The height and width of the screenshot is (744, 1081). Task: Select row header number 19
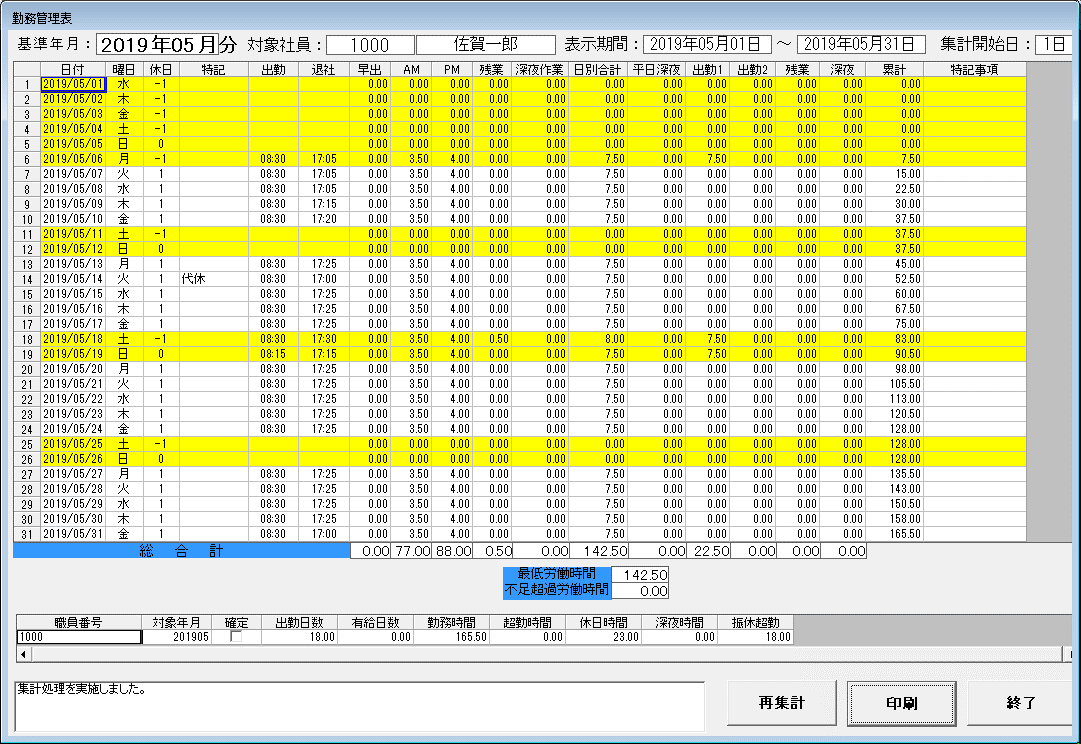tap(26, 354)
